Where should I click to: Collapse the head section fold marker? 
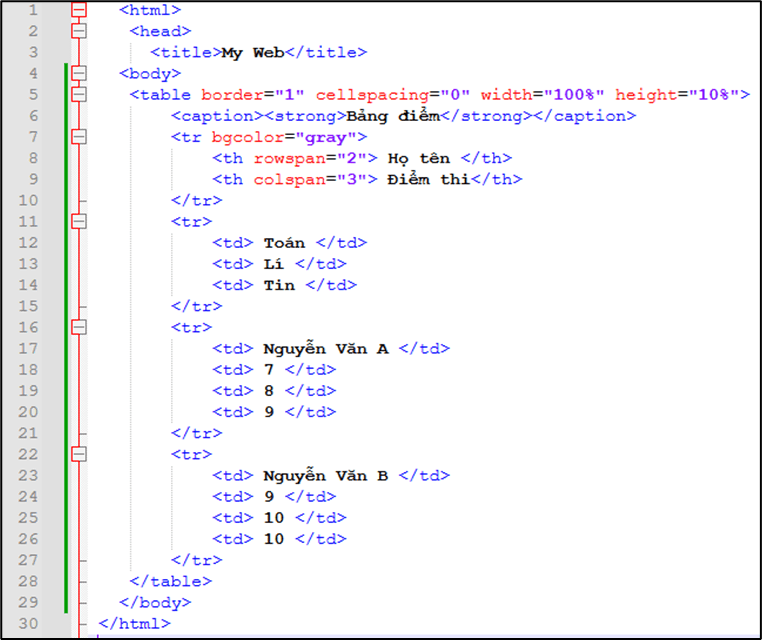pyautogui.click(x=80, y=31)
